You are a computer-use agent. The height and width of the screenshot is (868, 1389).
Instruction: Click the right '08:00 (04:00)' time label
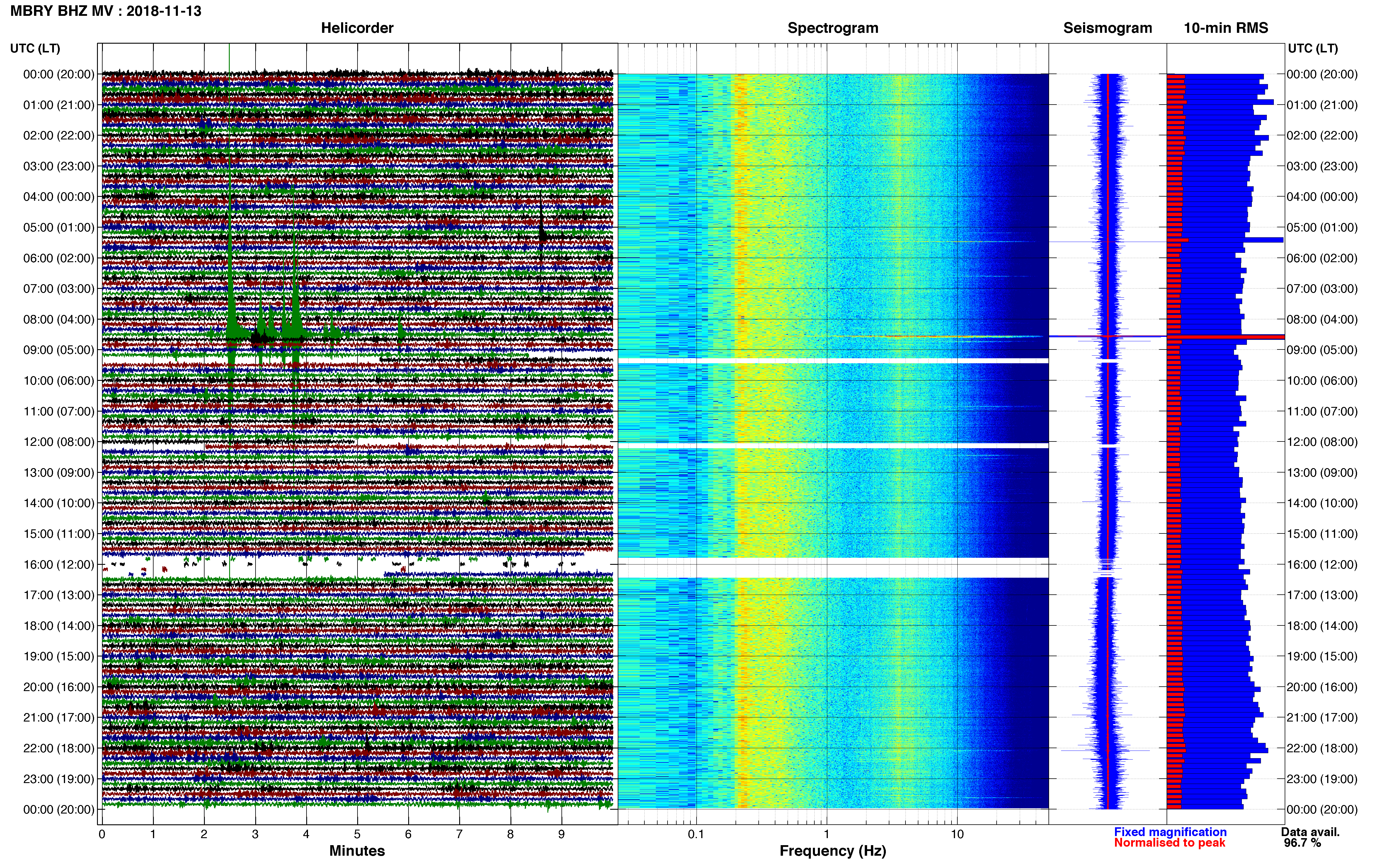pos(1322,319)
